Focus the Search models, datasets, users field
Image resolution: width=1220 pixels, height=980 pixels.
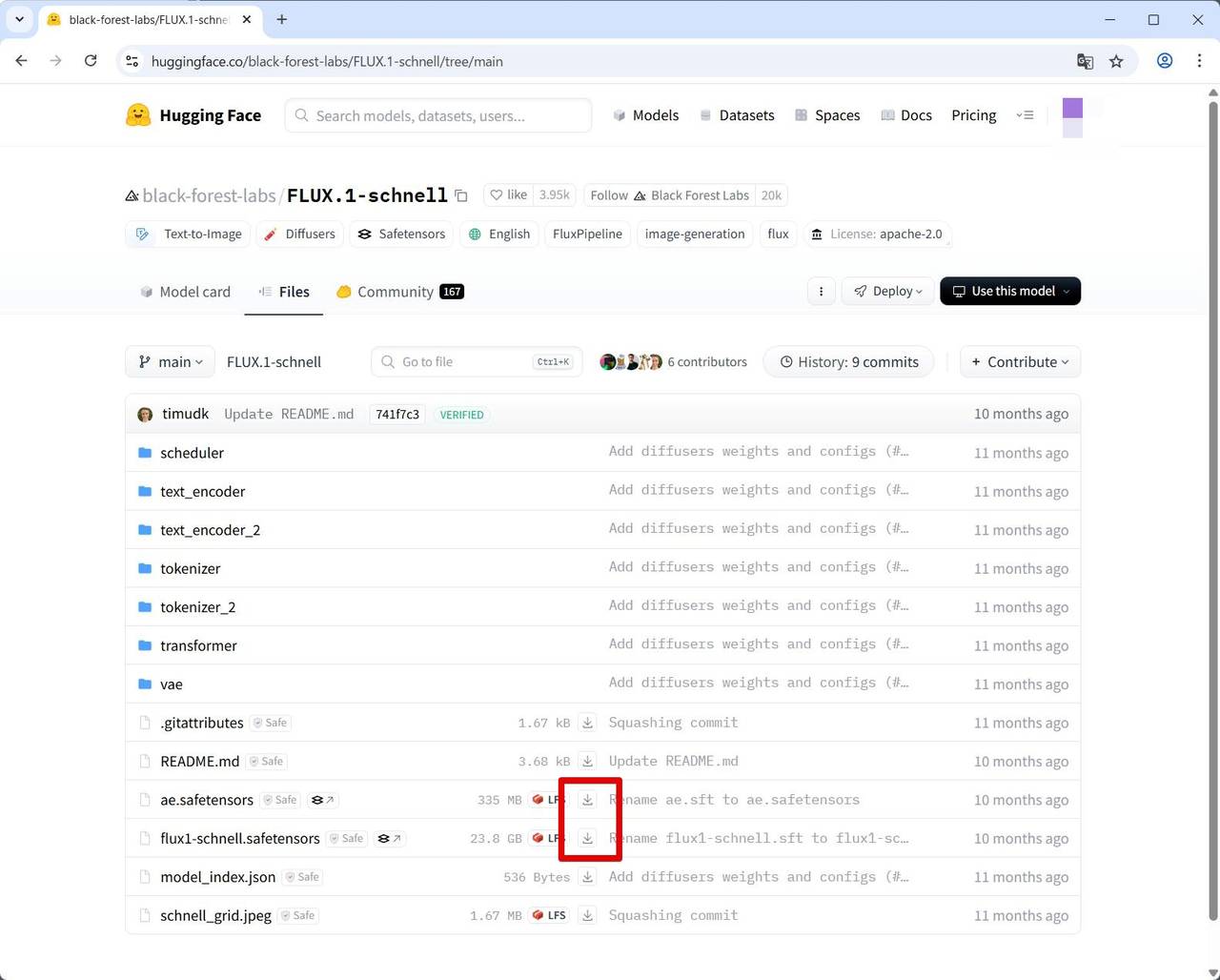click(x=438, y=115)
